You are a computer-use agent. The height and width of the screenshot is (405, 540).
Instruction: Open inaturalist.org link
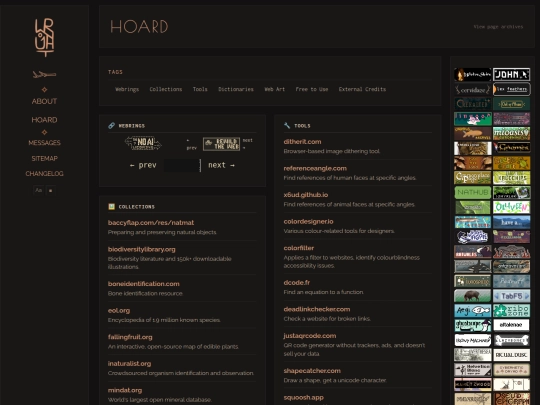(x=129, y=363)
